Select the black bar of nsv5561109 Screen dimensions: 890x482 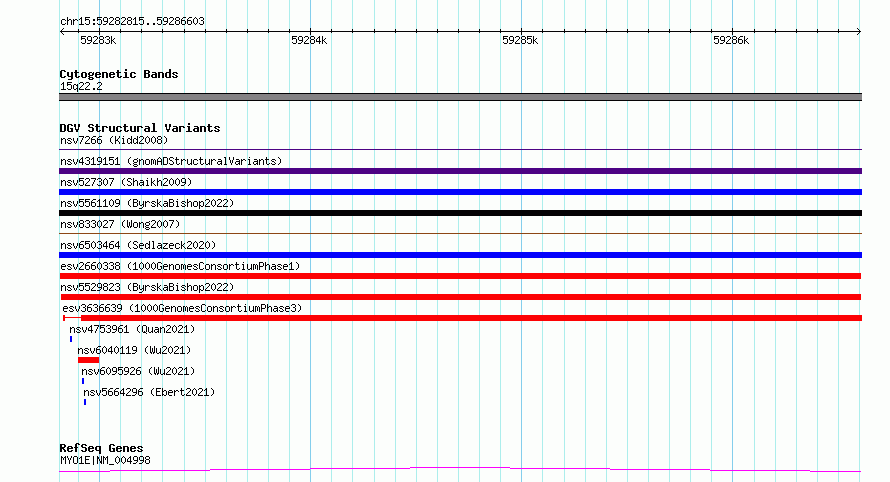460,213
